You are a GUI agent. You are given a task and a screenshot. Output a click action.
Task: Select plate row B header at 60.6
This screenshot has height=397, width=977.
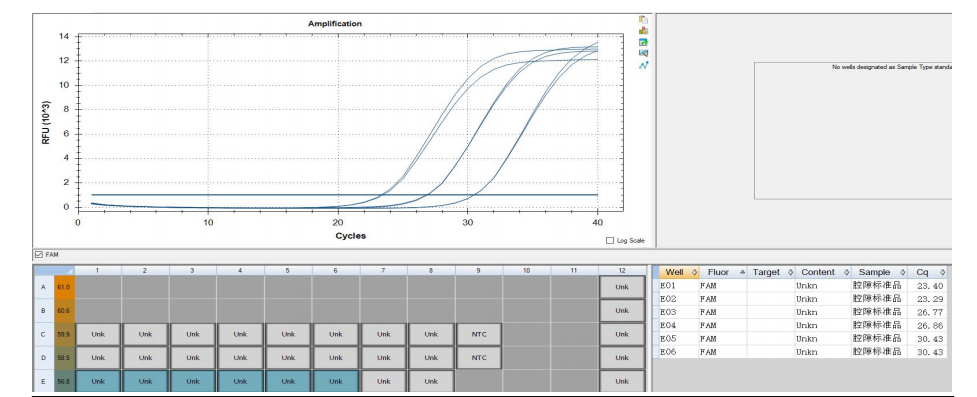54,310
